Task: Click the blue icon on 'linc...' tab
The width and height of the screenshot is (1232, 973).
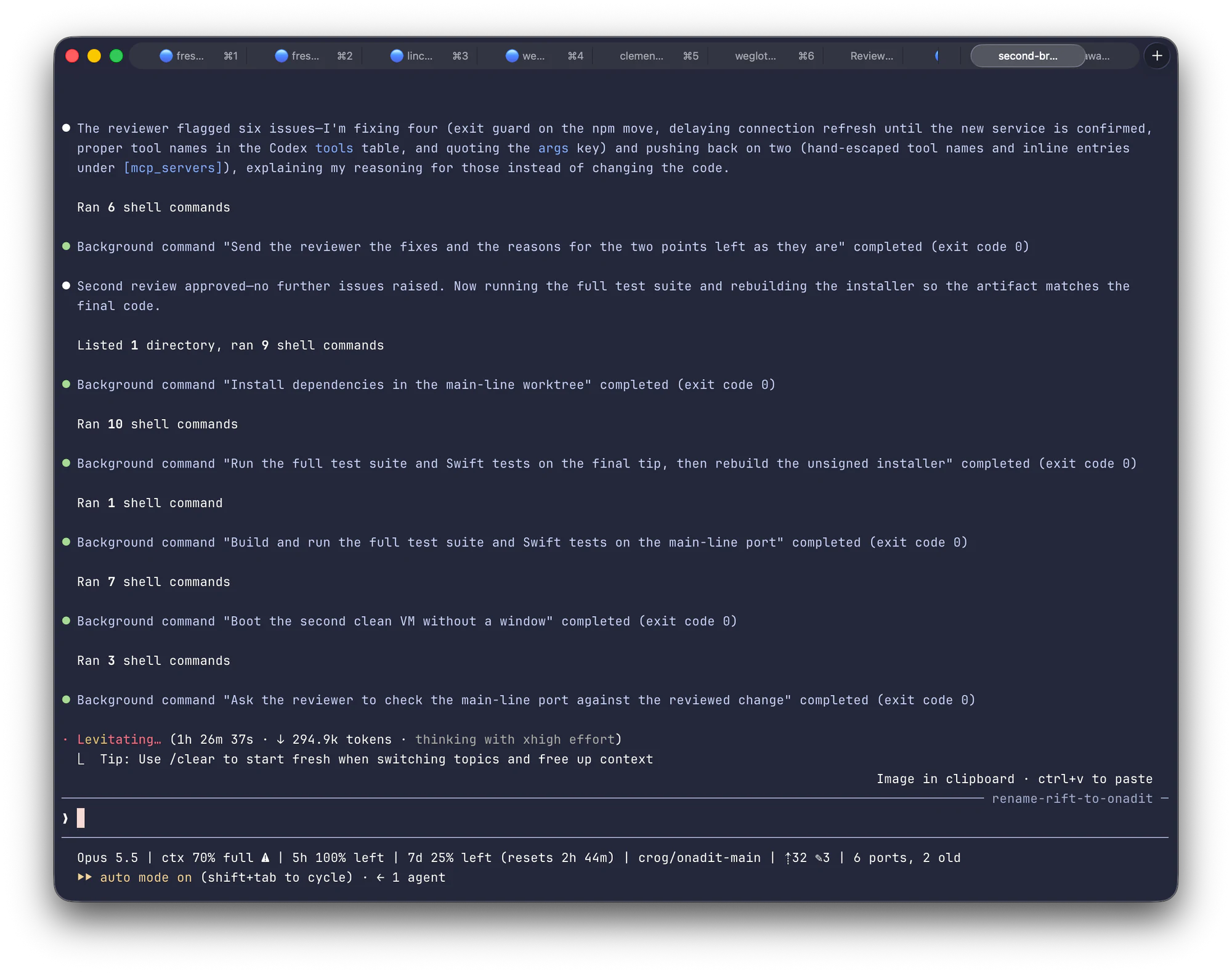Action: (397, 56)
